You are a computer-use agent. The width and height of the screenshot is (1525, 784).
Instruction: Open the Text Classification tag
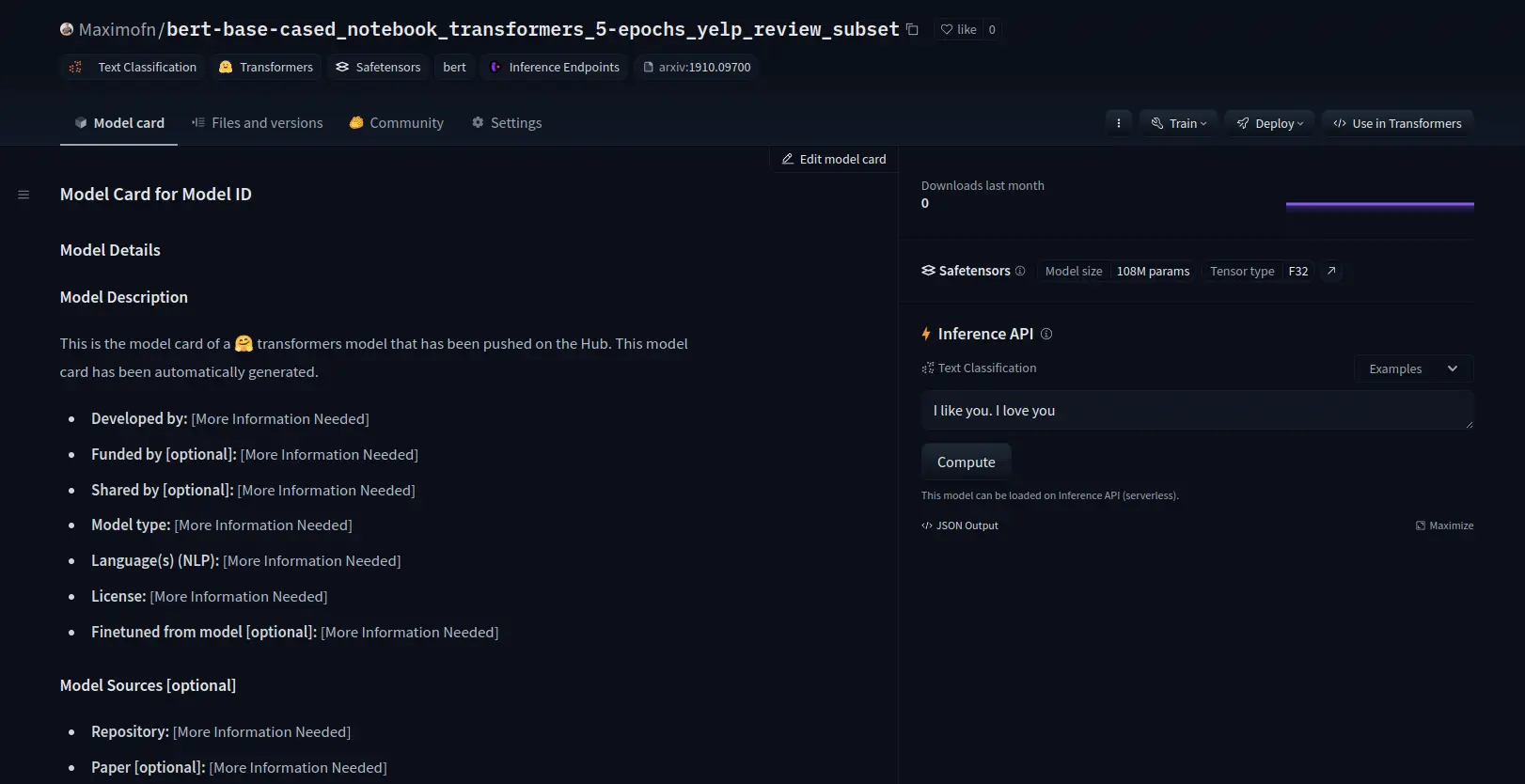(x=134, y=67)
